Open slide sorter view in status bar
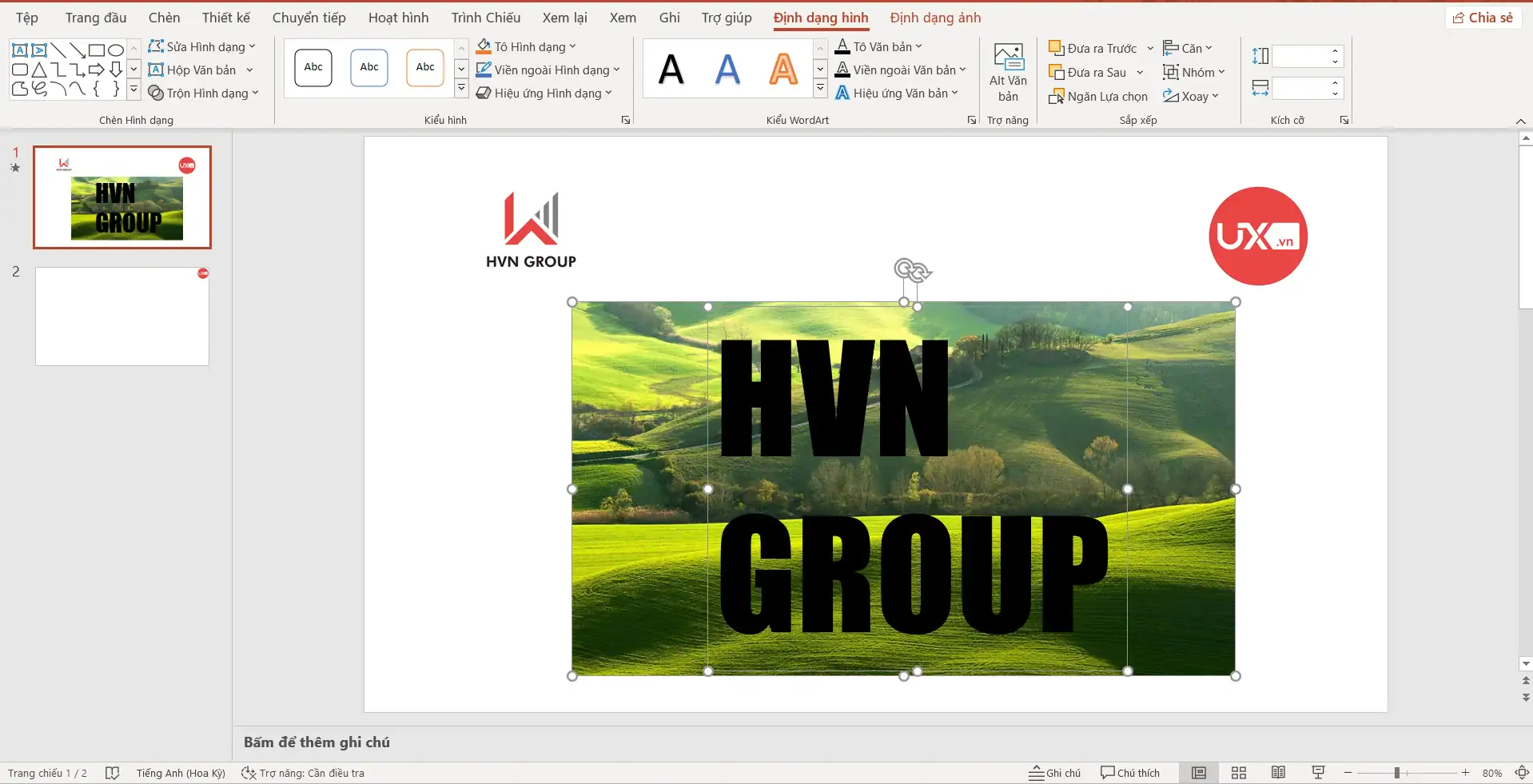 tap(1238, 773)
